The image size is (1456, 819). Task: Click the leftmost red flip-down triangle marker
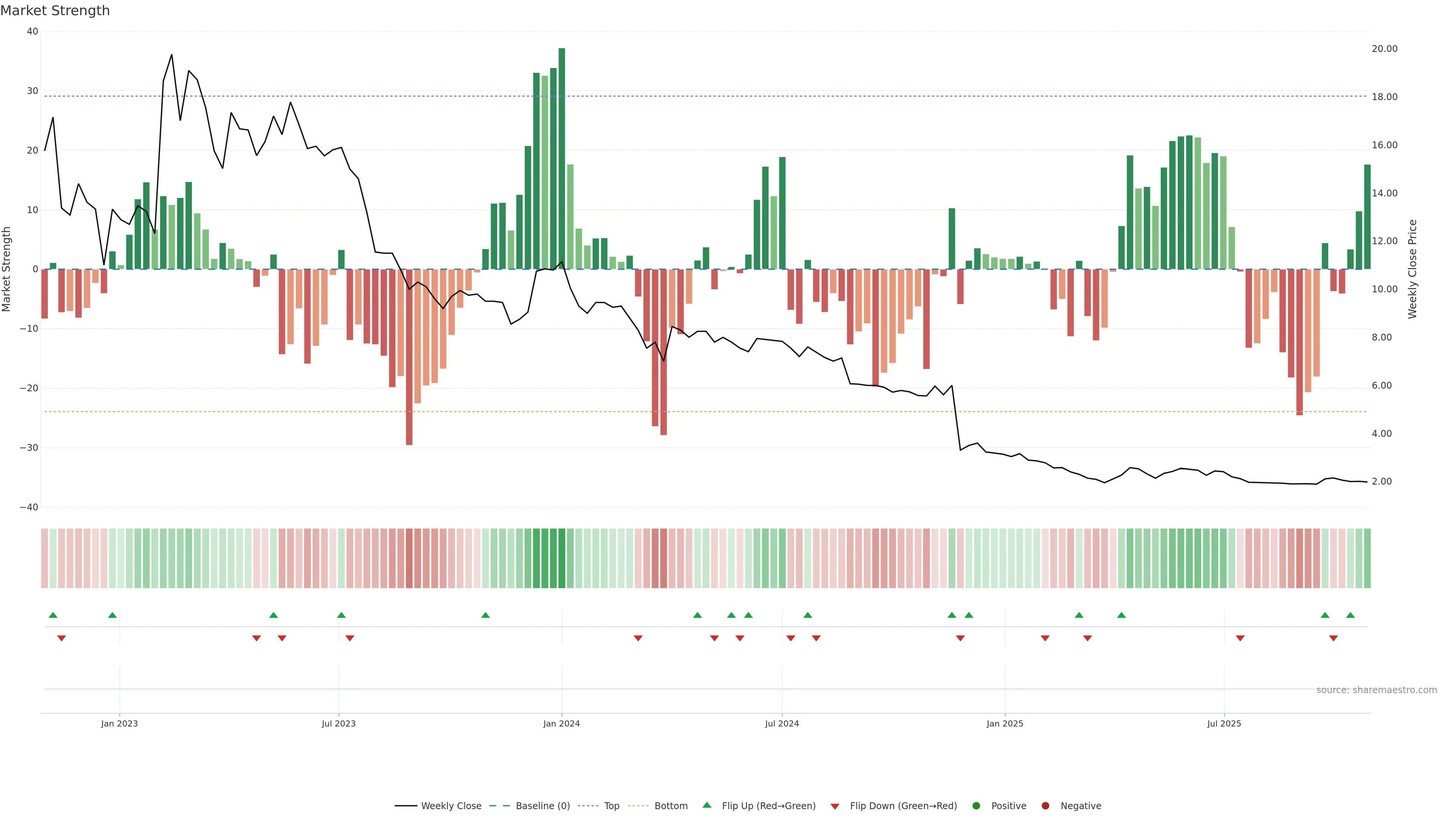tap(61, 638)
